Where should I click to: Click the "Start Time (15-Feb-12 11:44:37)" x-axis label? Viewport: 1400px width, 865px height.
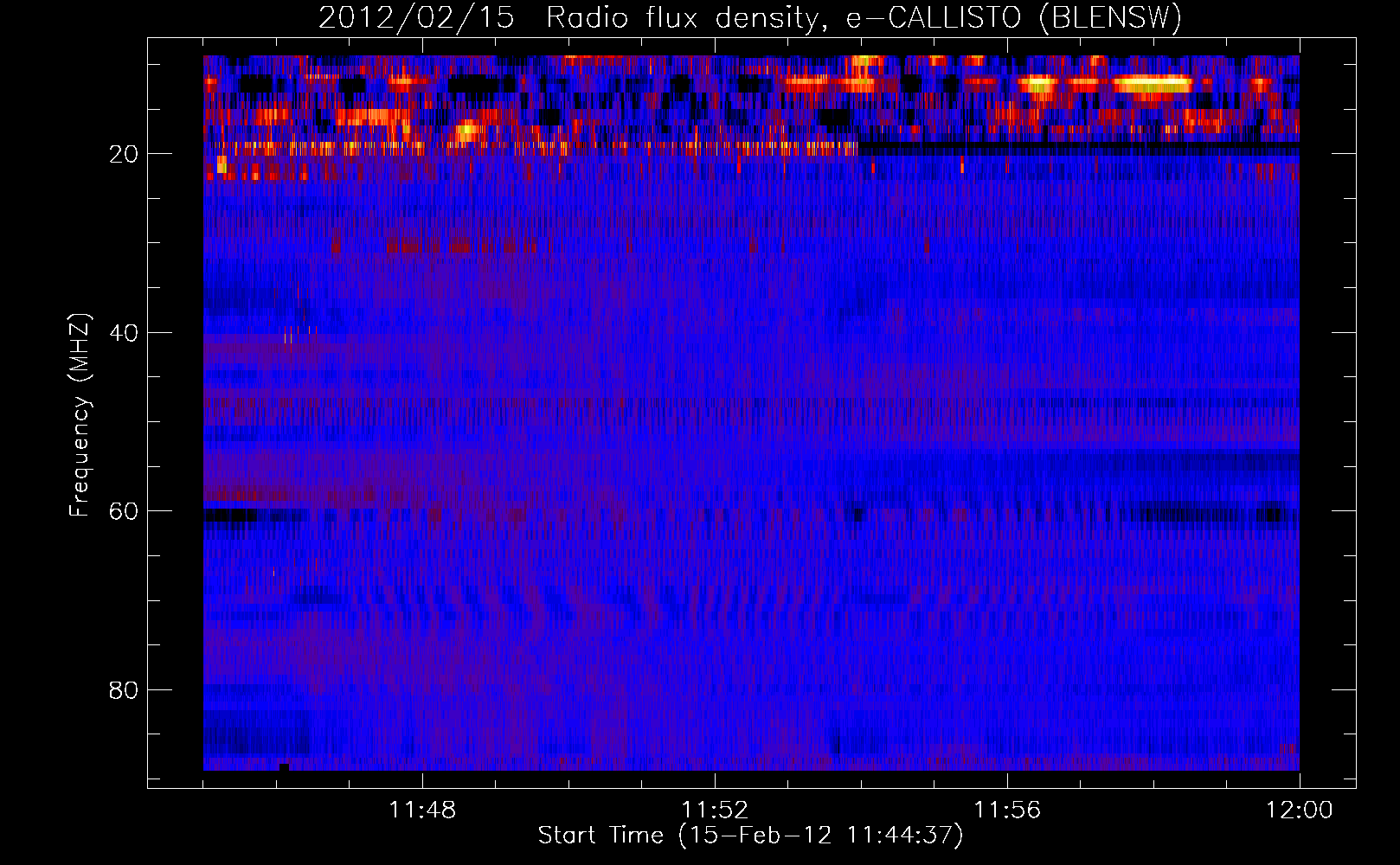[x=750, y=836]
